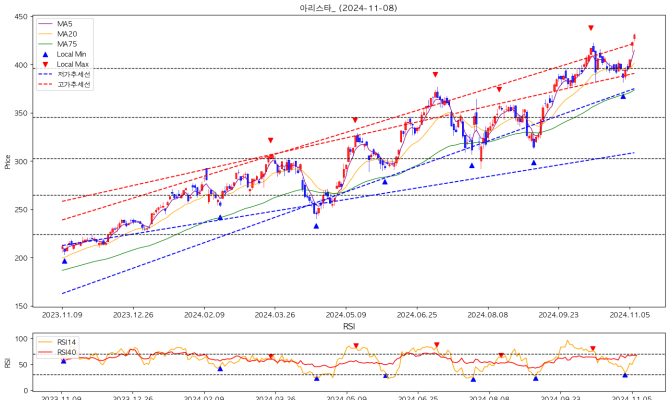Viewport: 670px width, 400px height.
Task: Click the Price y-axis label
Action: (x=8, y=161)
